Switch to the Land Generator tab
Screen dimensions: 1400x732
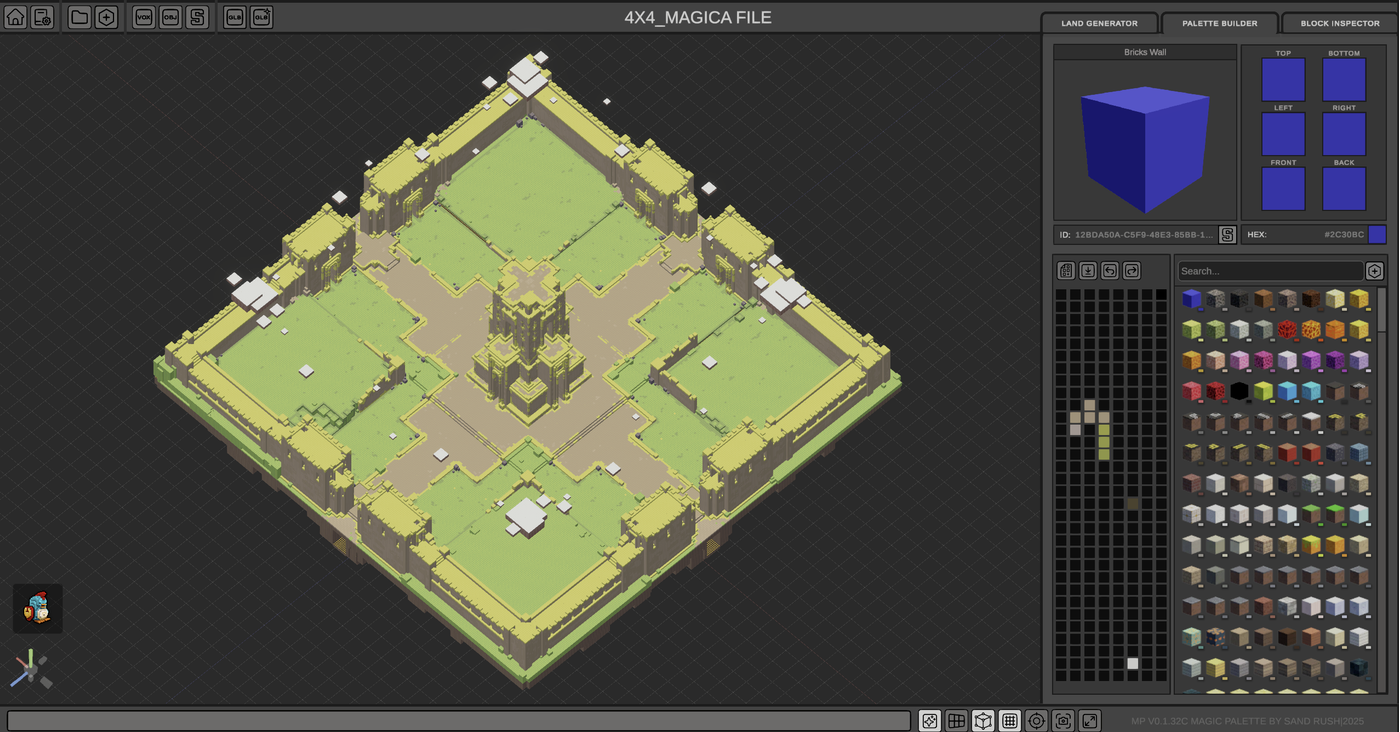[x=1099, y=23]
